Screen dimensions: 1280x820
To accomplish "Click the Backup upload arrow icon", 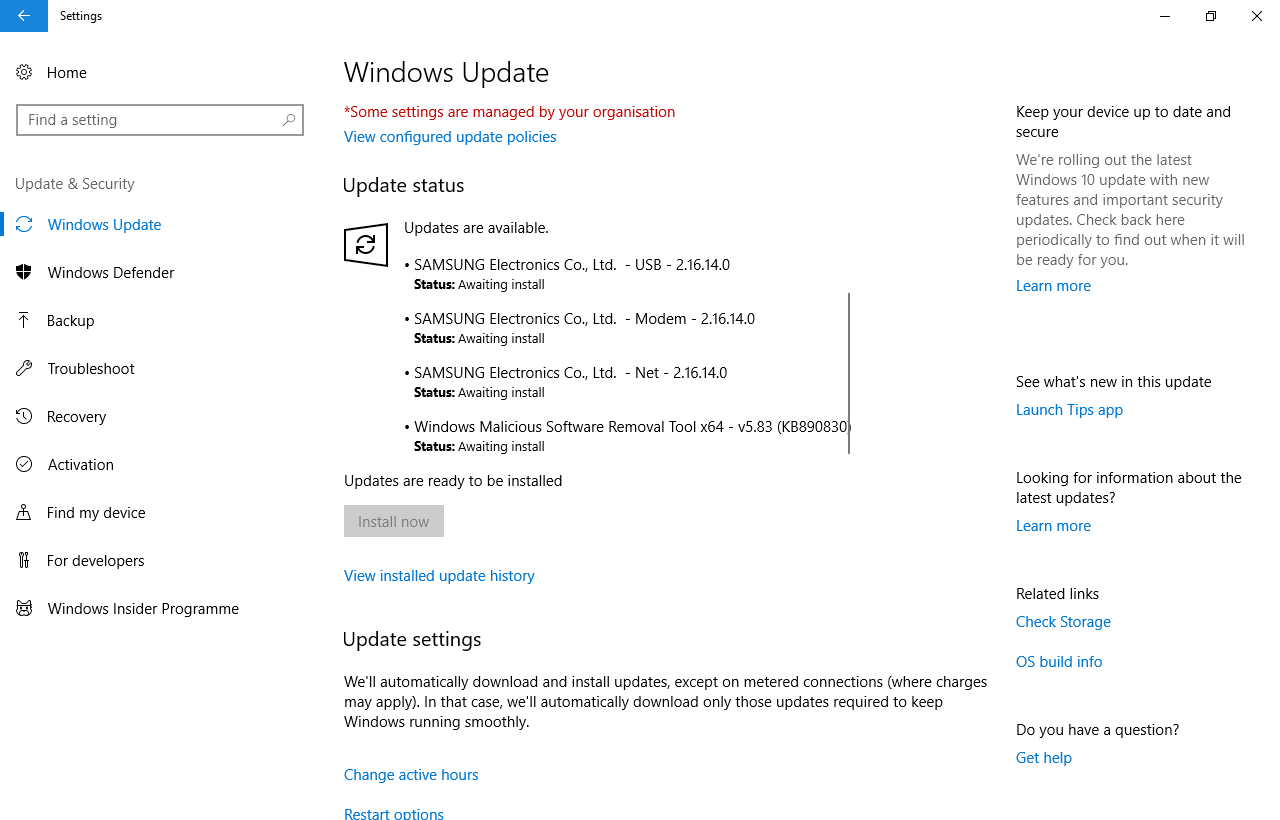I will (24, 321).
